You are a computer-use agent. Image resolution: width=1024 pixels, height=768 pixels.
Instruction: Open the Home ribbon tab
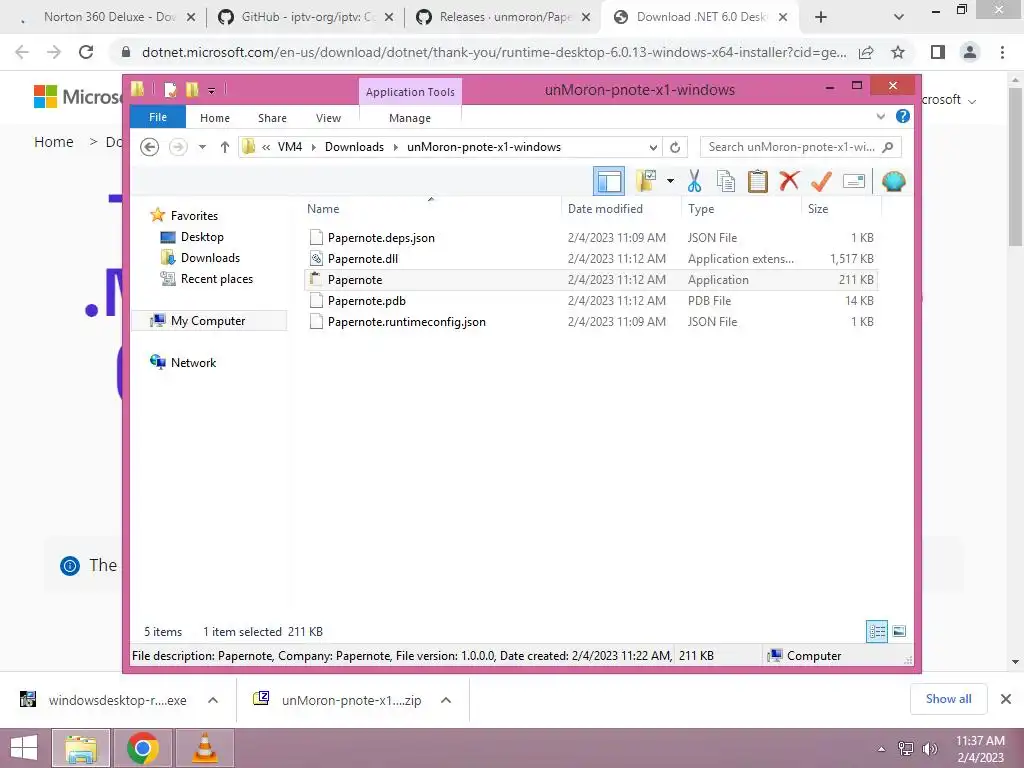(x=215, y=118)
